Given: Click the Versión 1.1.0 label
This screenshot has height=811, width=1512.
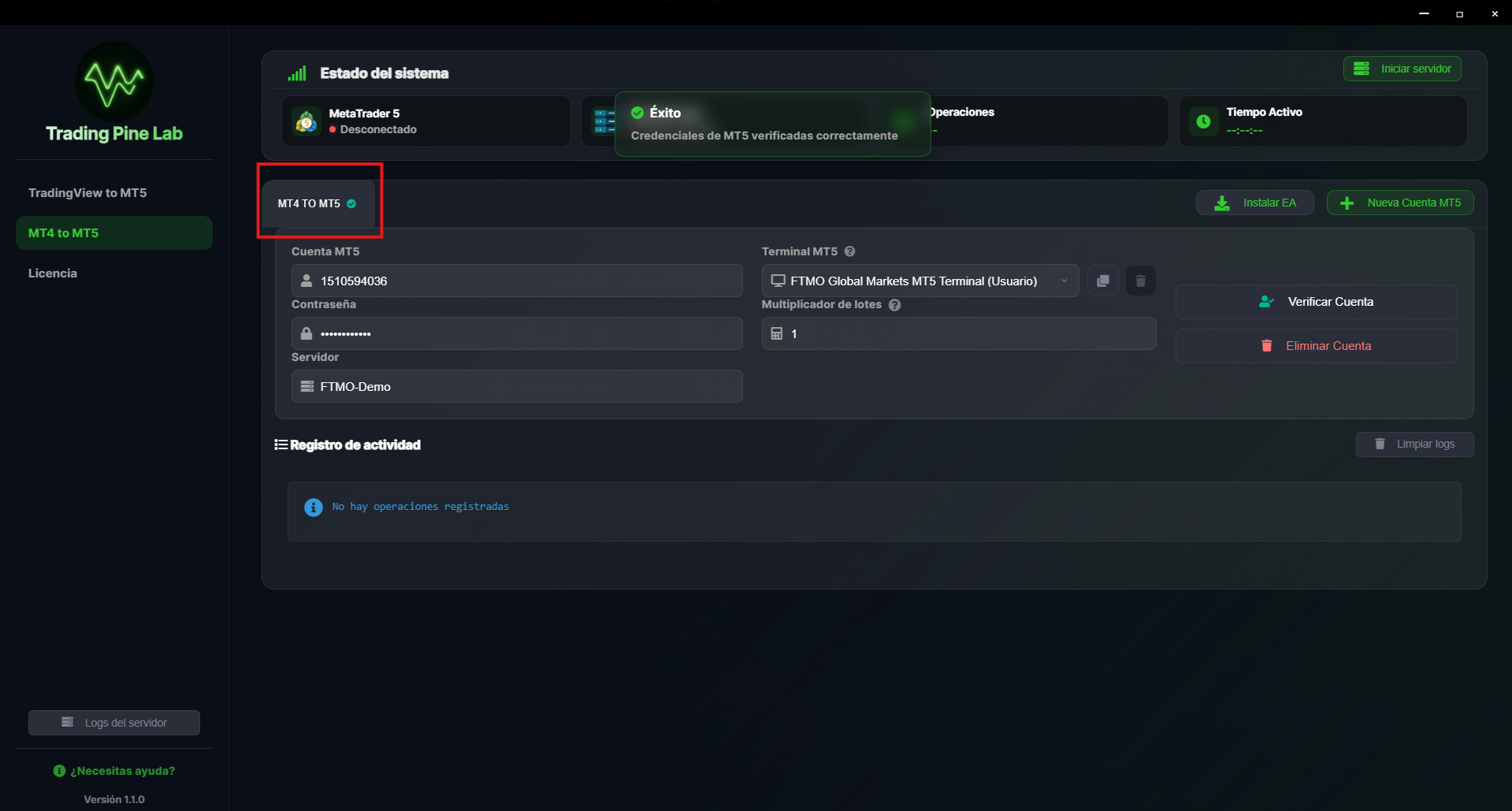Looking at the screenshot, I should tap(114, 799).
